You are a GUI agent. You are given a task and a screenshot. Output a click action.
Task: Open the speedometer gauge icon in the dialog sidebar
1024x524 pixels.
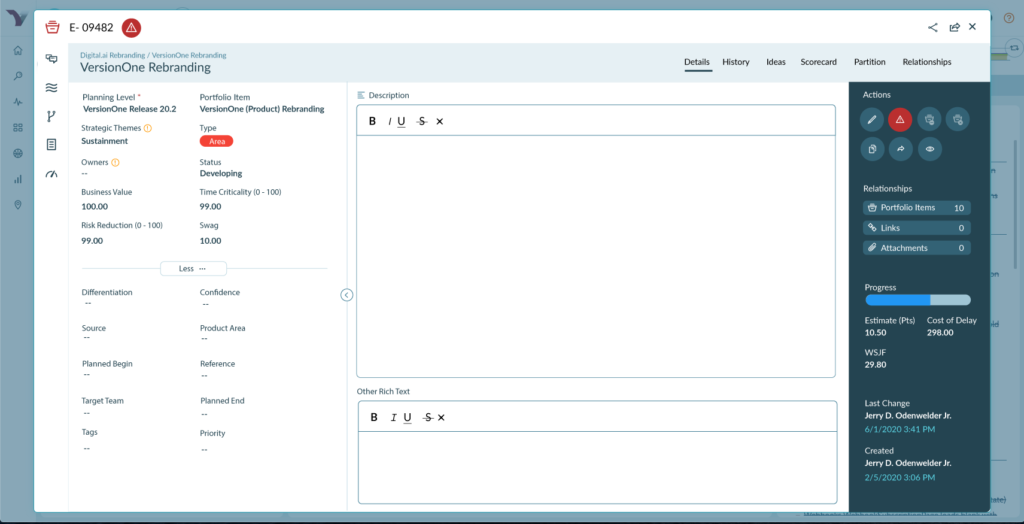coord(52,174)
